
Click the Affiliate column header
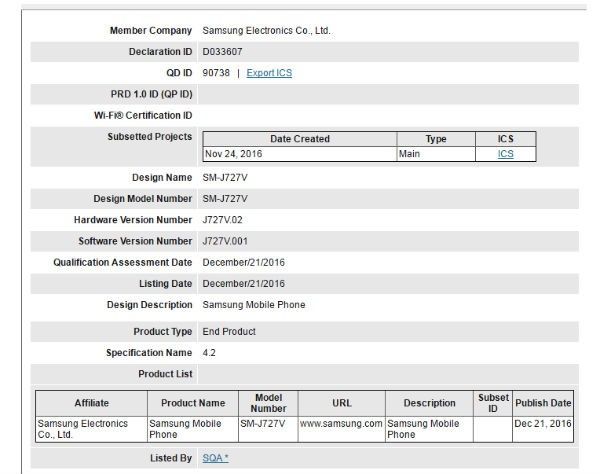(x=91, y=403)
